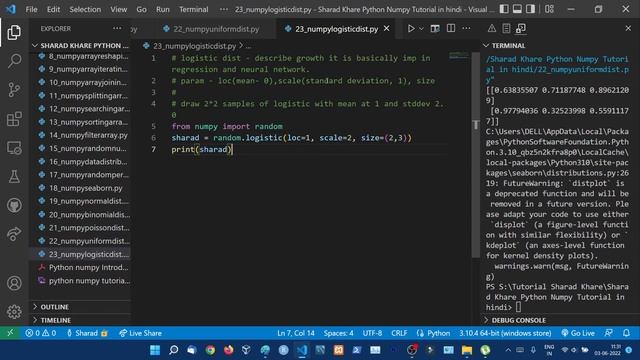Click the UTF-8 encoding selector
This screenshot has width=640, height=360.
point(372,333)
